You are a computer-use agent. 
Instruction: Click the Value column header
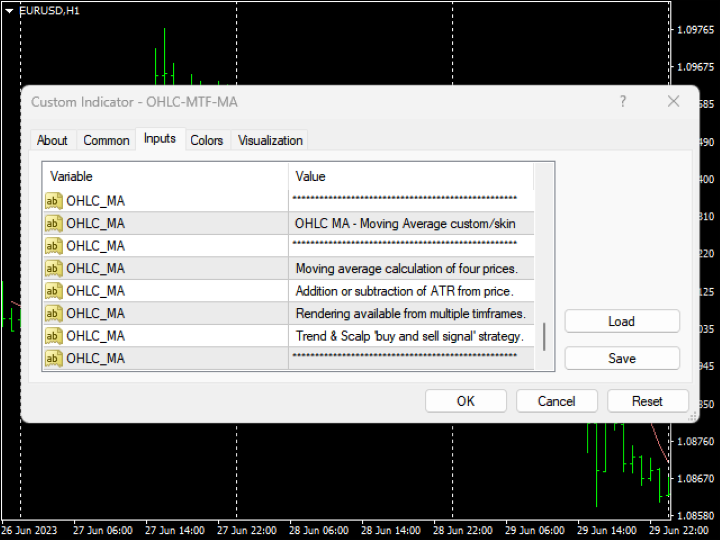coord(410,177)
